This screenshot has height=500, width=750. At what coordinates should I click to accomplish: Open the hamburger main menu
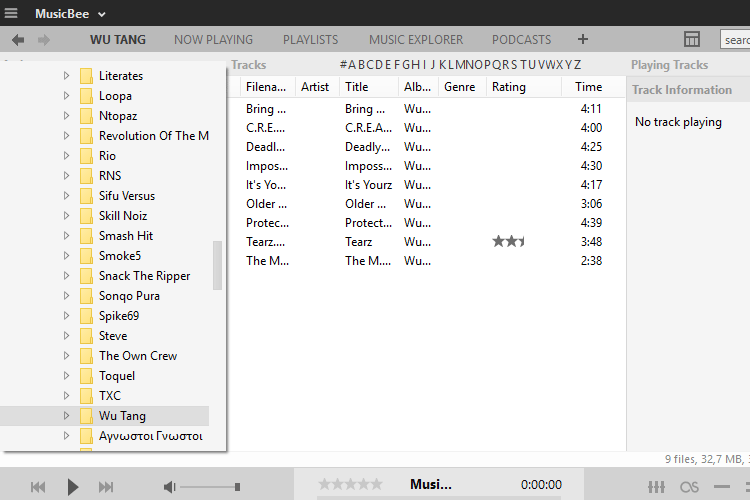[11, 13]
